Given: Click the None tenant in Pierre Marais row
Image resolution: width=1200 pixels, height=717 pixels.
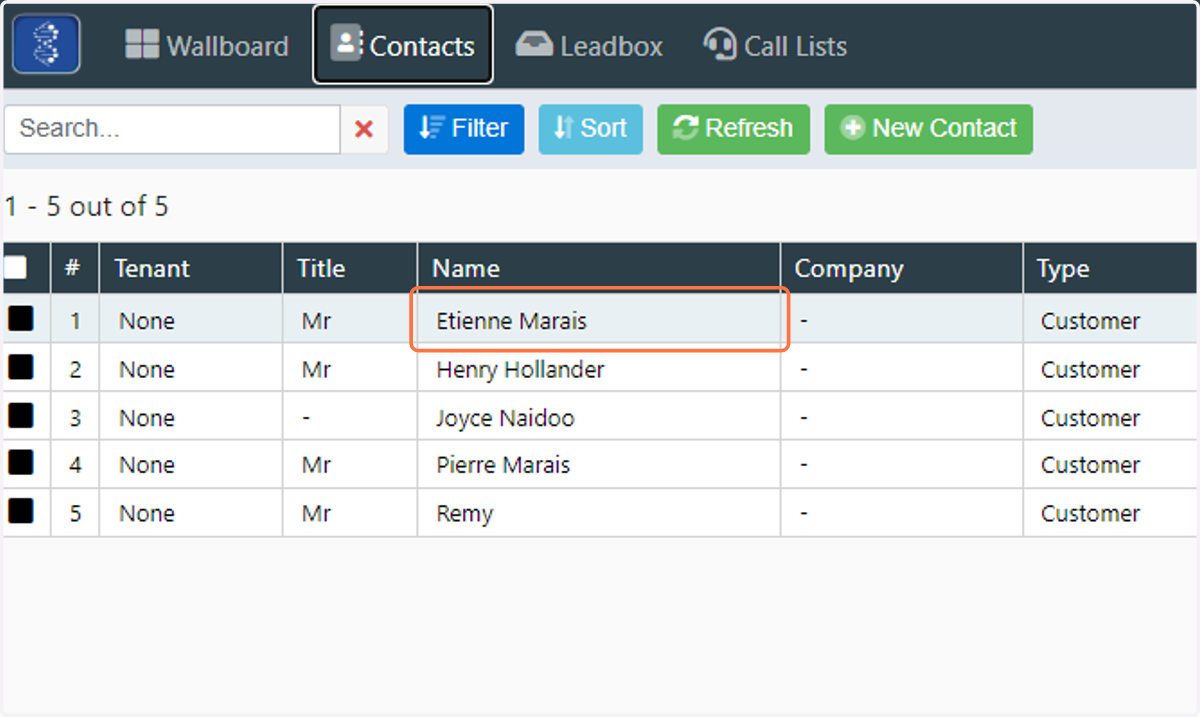Looking at the screenshot, I should (x=146, y=465).
